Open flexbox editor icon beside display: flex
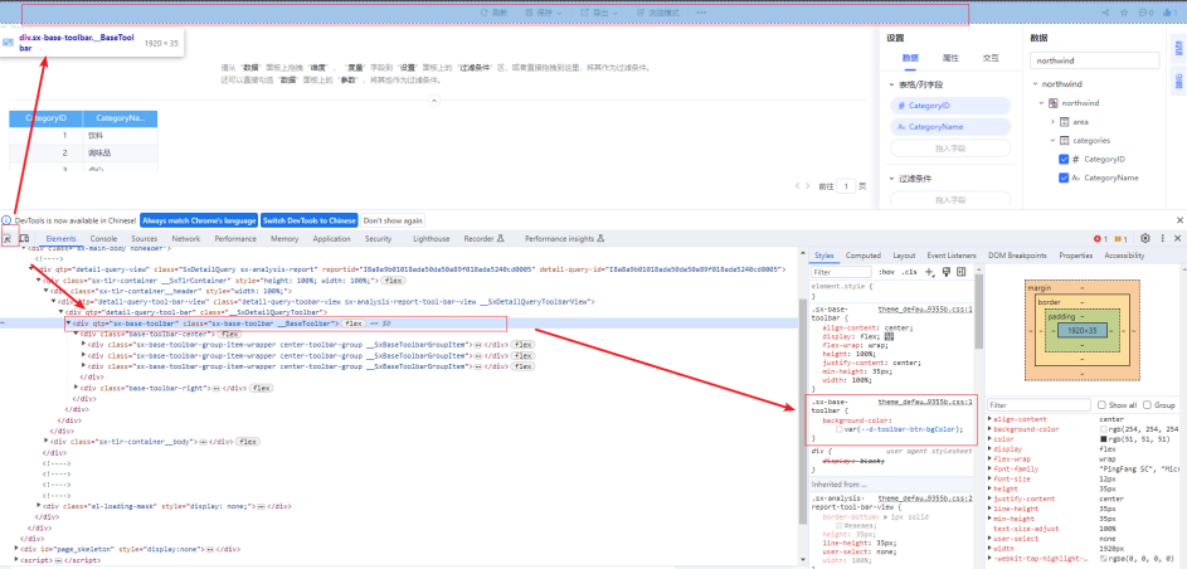1187x569 pixels. point(889,337)
